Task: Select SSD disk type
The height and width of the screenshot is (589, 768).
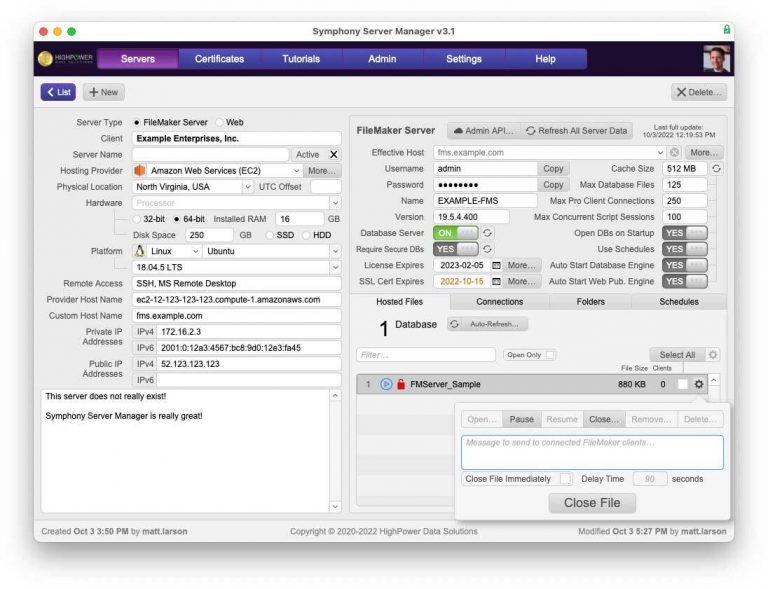Action: click(269, 236)
